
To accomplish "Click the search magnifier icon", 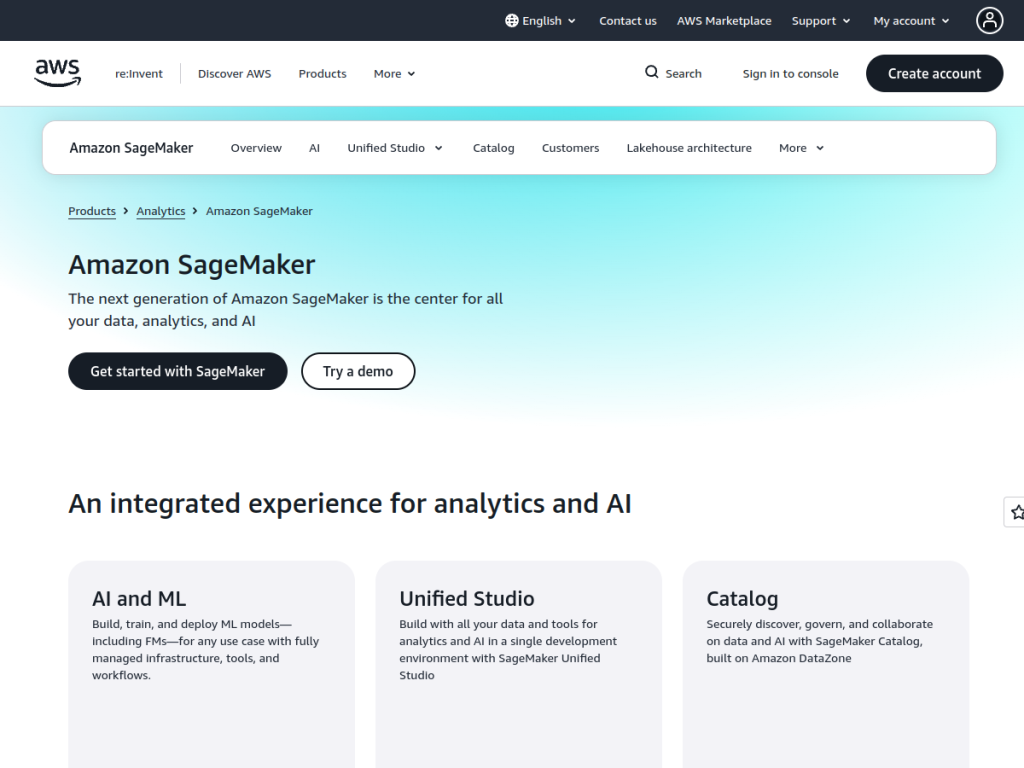I will point(651,72).
